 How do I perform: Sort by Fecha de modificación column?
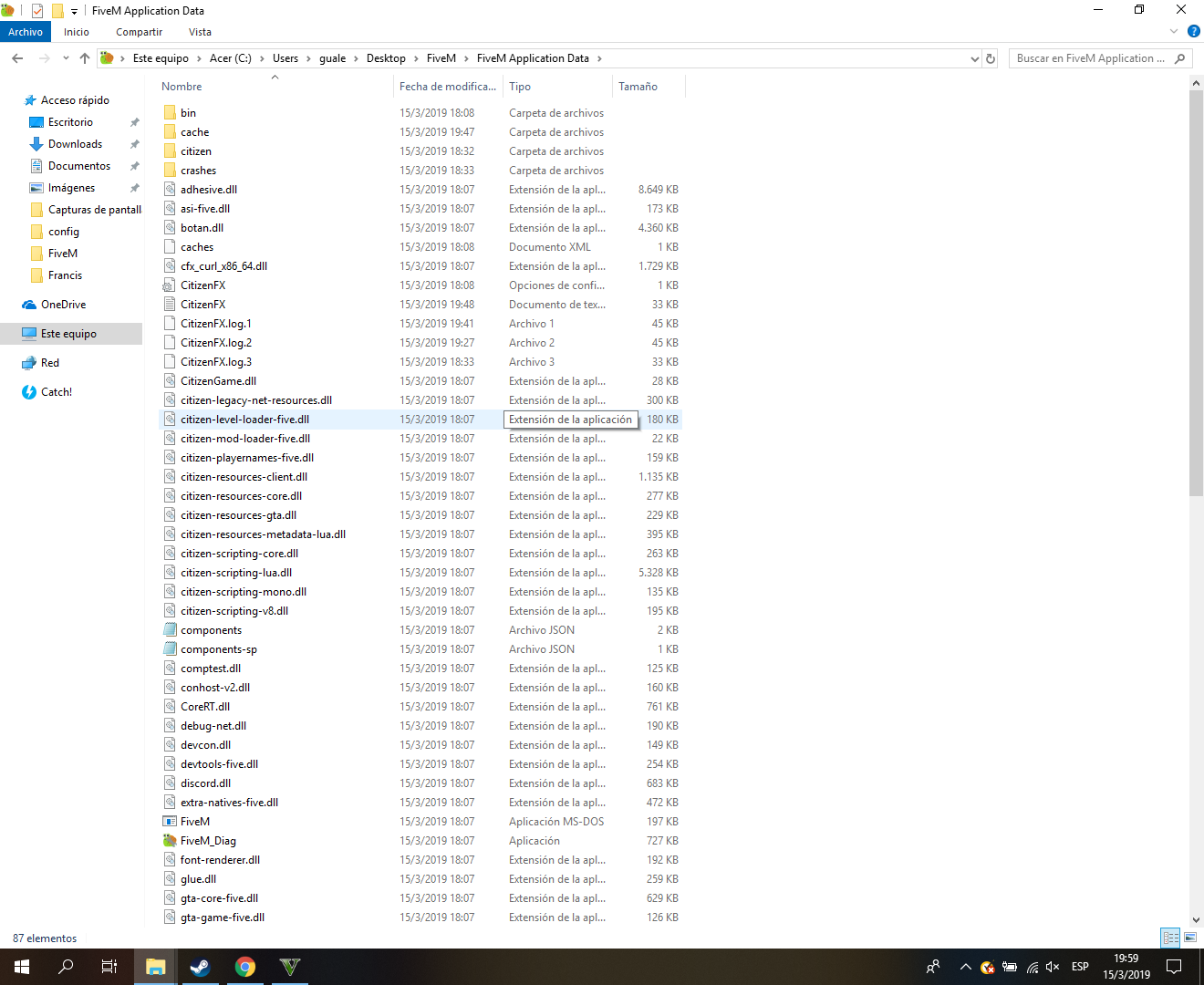[x=448, y=87]
